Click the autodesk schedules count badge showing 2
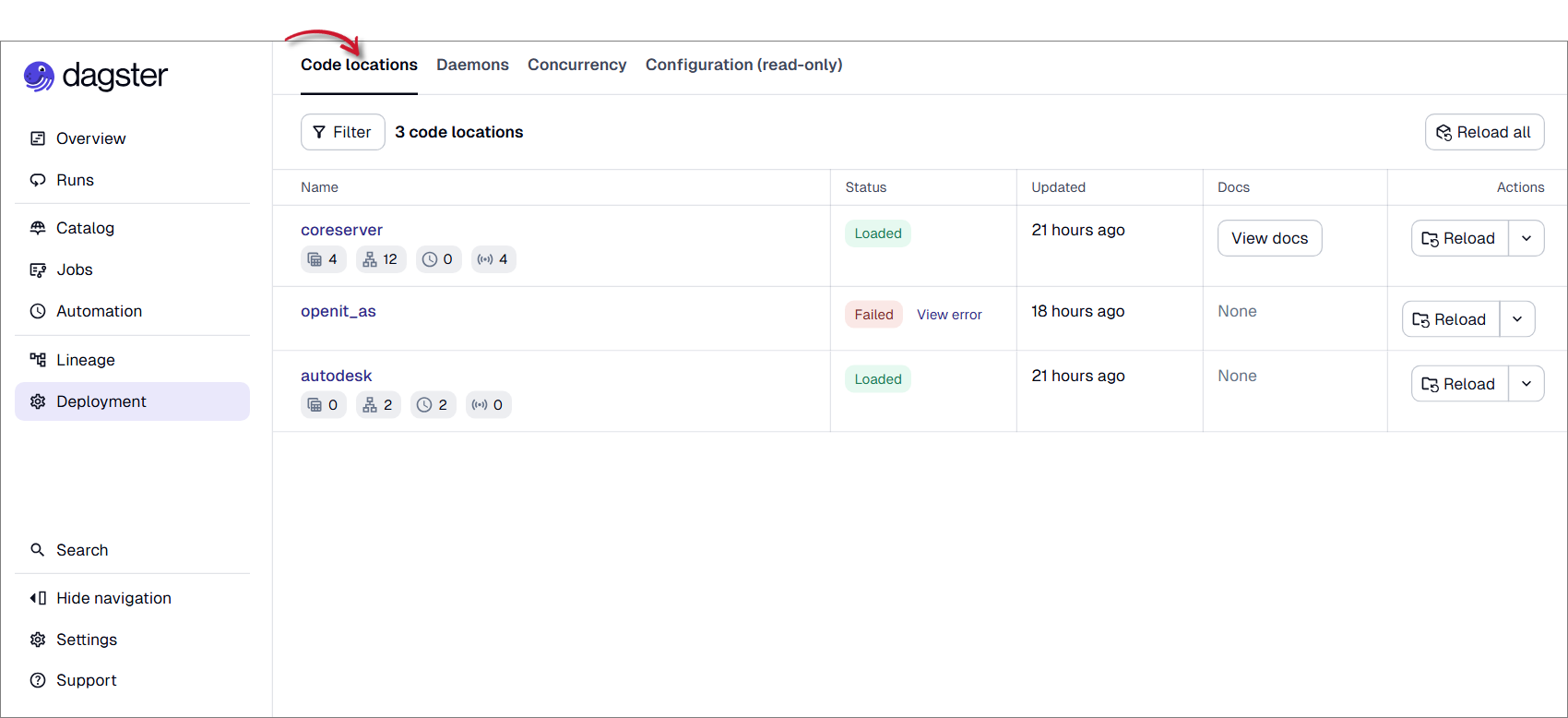Screen dimensions: 1568x718 434,405
